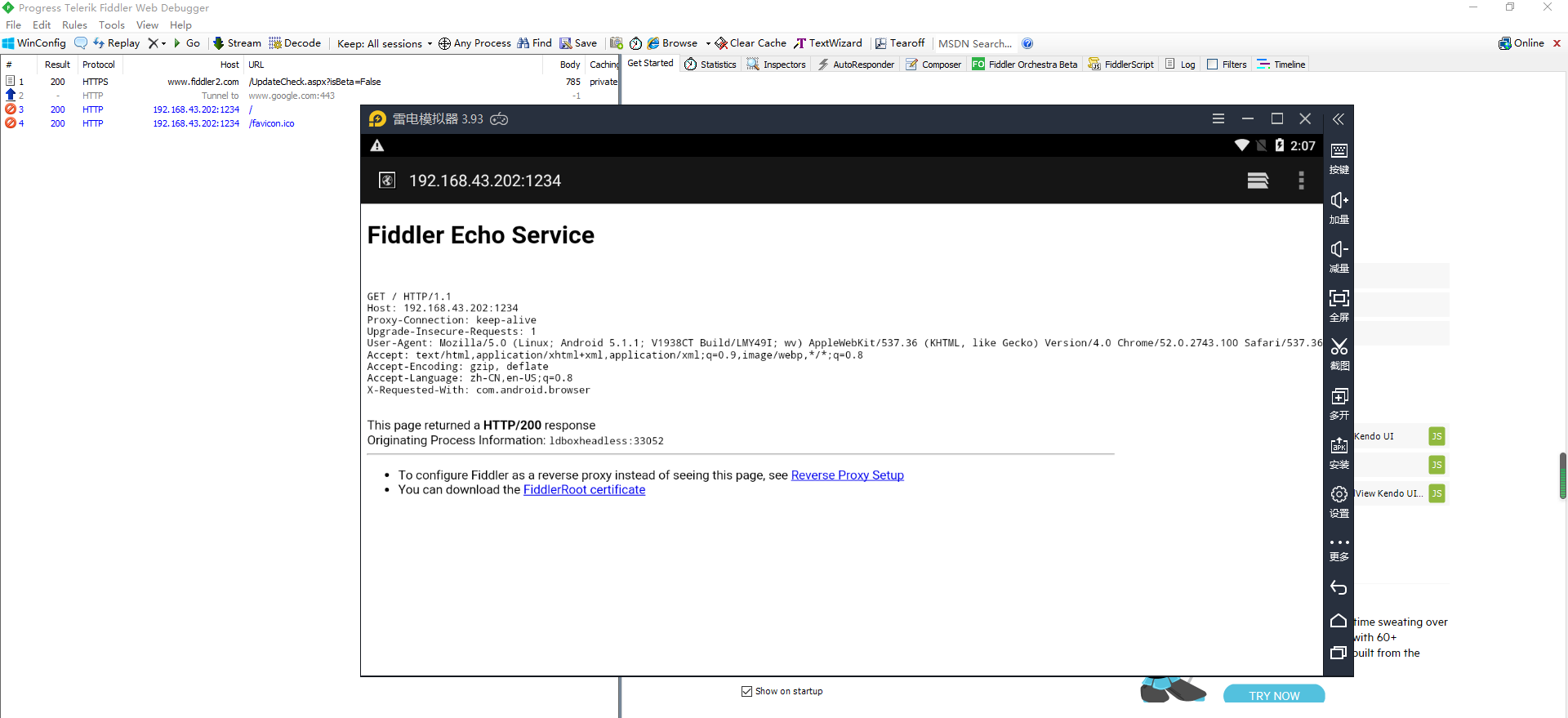Sort sessions by the Protocol column header
The width and height of the screenshot is (1568, 718).
tap(99, 65)
